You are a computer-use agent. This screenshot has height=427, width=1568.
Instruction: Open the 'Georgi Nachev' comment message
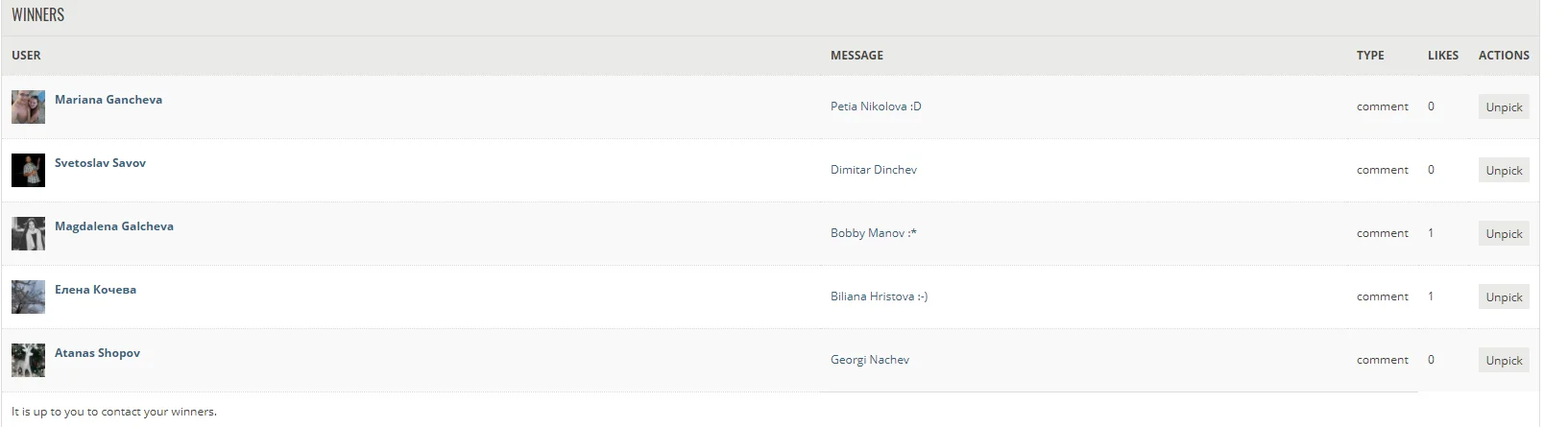tap(870, 360)
